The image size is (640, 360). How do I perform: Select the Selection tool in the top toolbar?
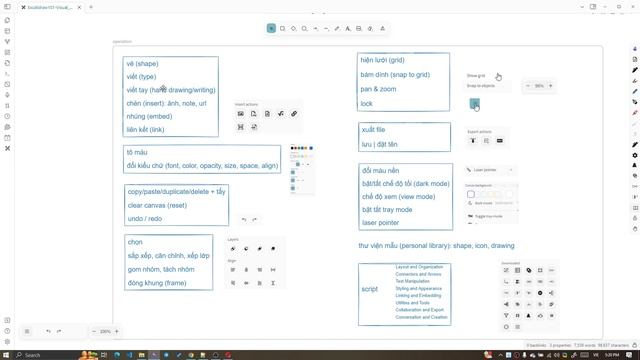[271, 28]
